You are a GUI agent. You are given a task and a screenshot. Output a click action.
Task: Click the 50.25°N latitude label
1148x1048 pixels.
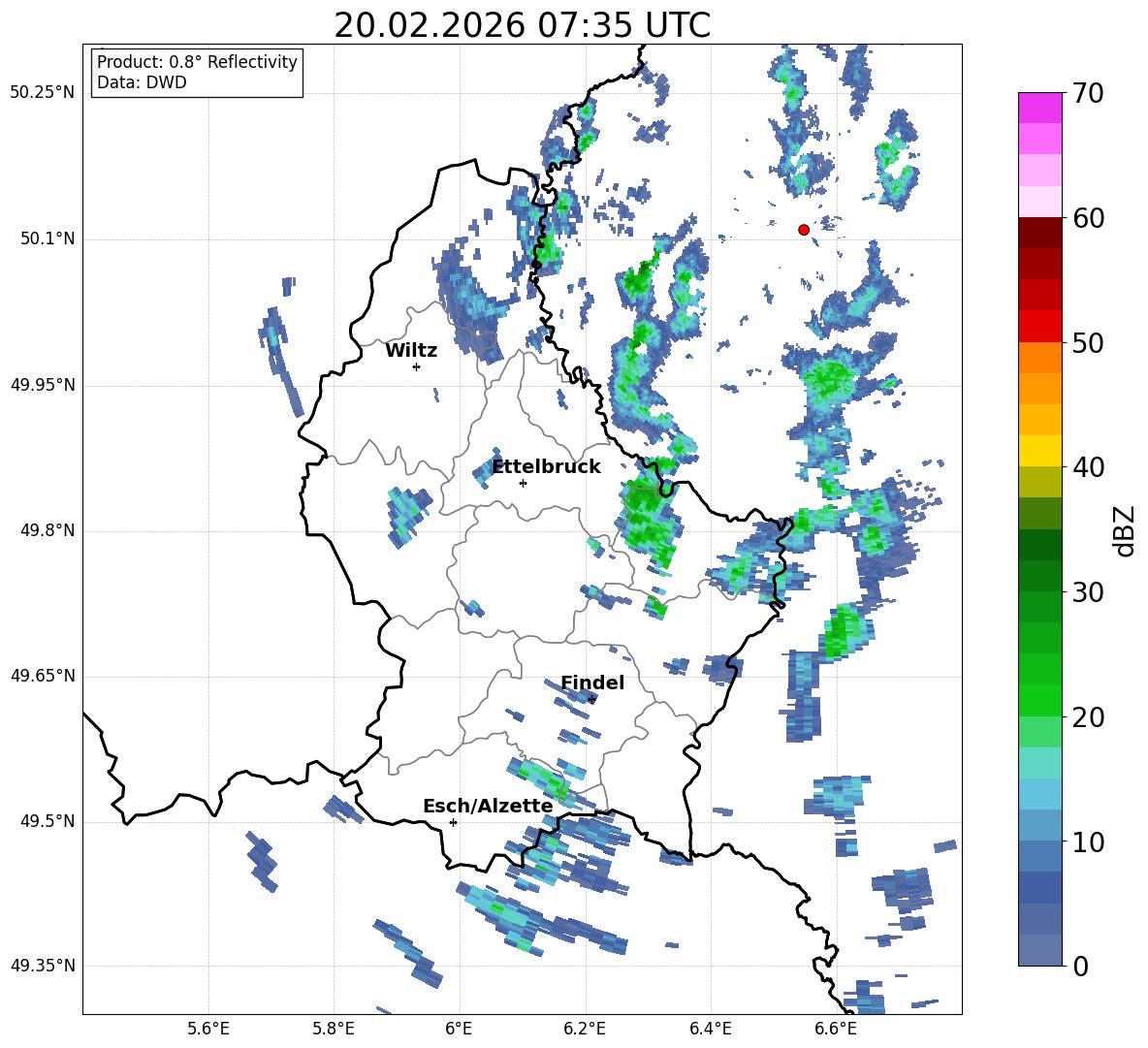click(x=43, y=93)
